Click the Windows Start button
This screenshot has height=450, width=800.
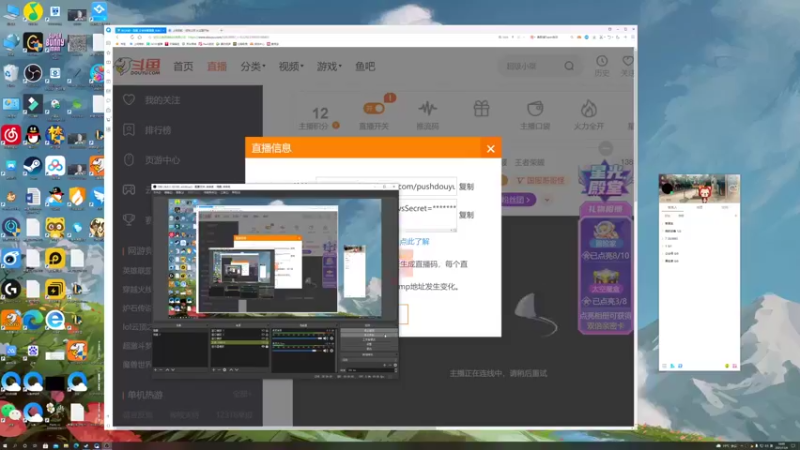click(5, 445)
